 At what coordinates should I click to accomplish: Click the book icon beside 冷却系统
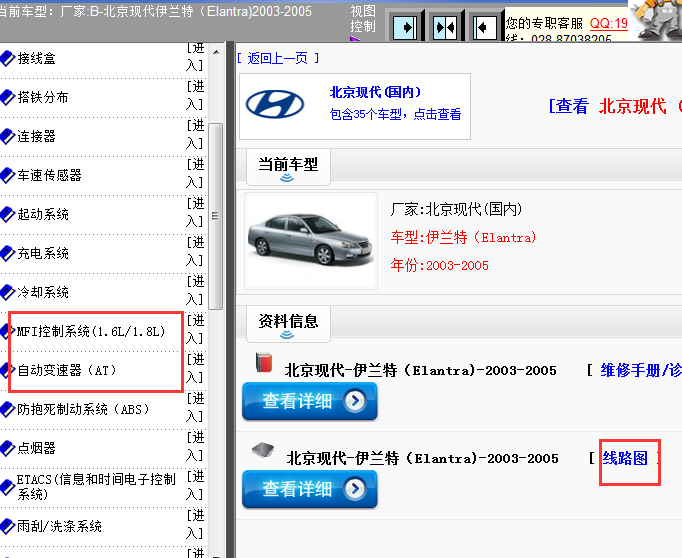pyautogui.click(x=7, y=292)
